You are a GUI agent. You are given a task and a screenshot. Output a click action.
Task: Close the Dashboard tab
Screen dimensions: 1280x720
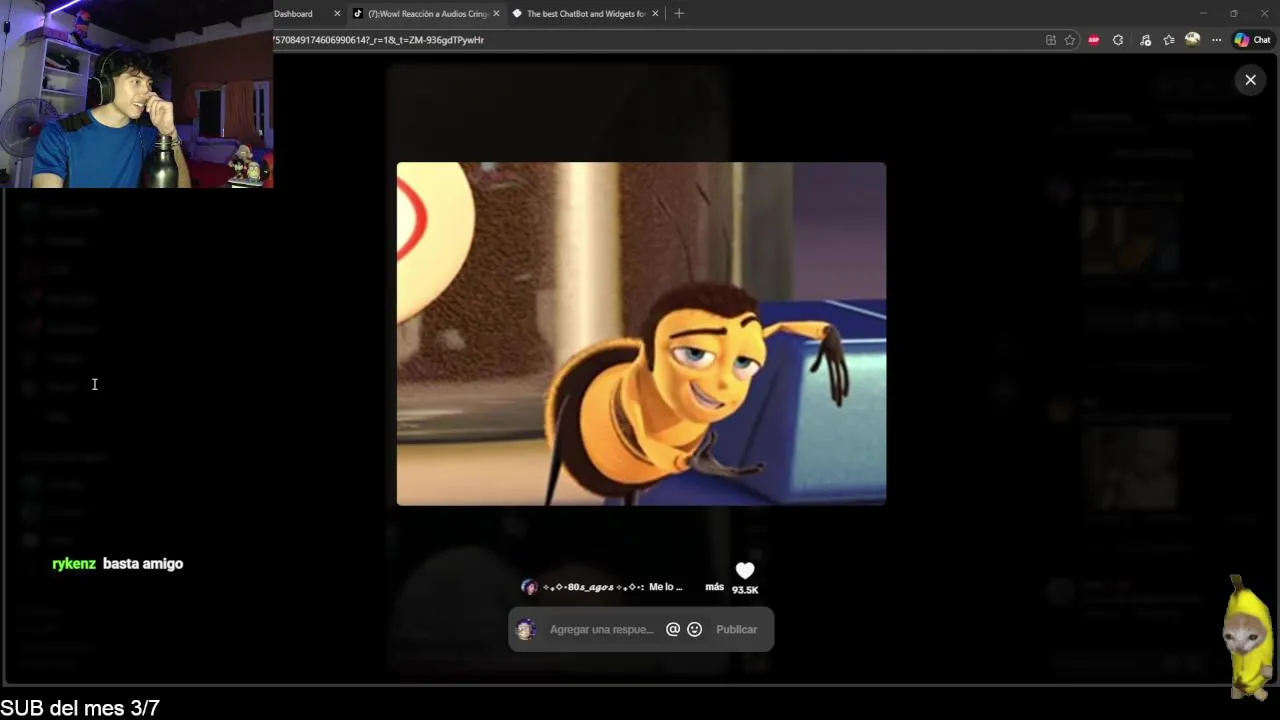click(337, 14)
